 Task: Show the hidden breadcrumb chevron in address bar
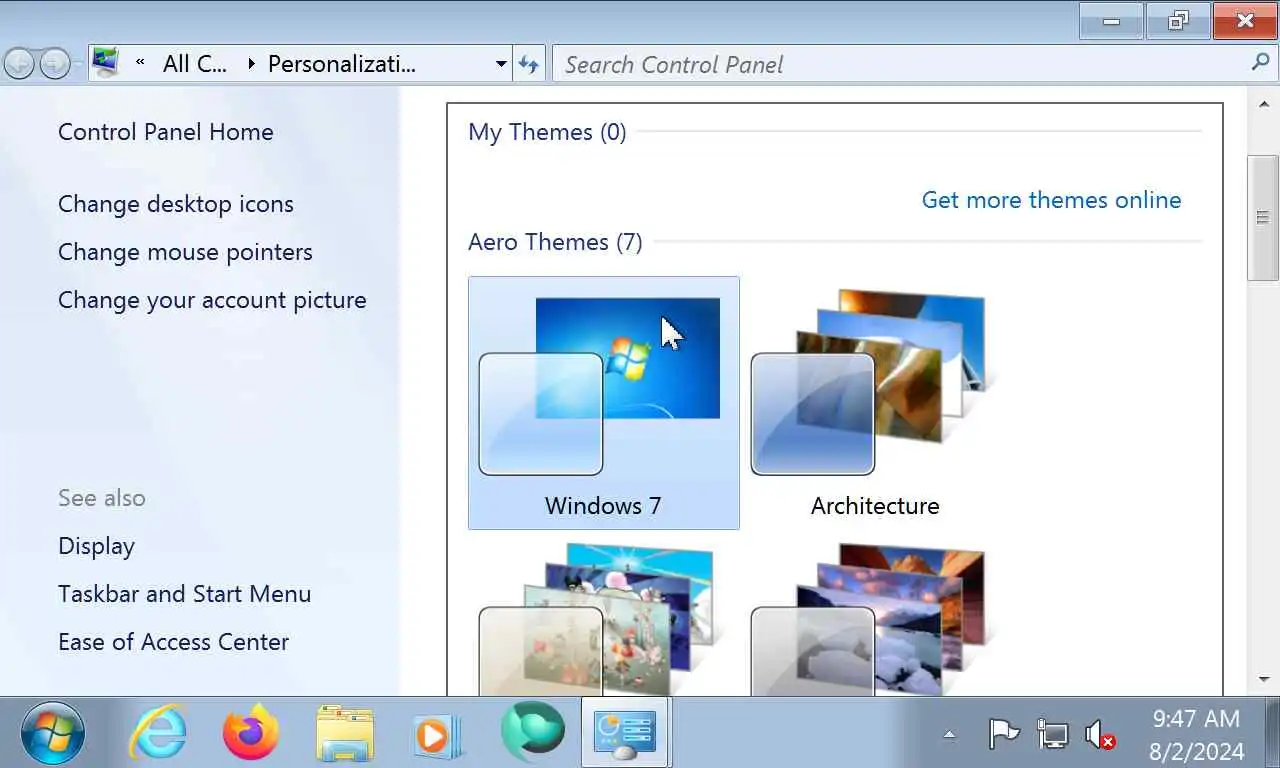pyautogui.click(x=141, y=63)
